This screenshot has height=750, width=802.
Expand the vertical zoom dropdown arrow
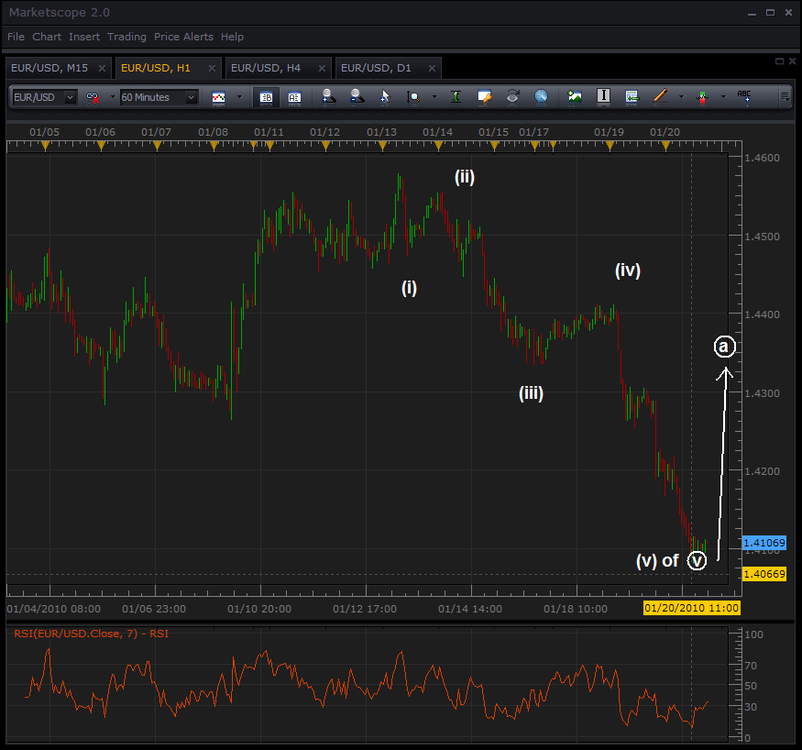pos(434,97)
